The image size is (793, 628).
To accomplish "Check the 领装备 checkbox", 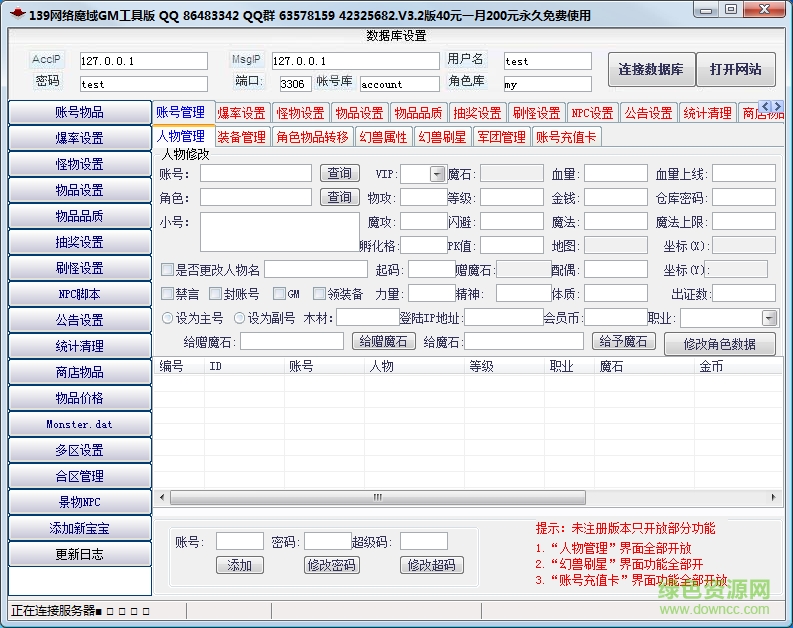I will tap(319, 293).
